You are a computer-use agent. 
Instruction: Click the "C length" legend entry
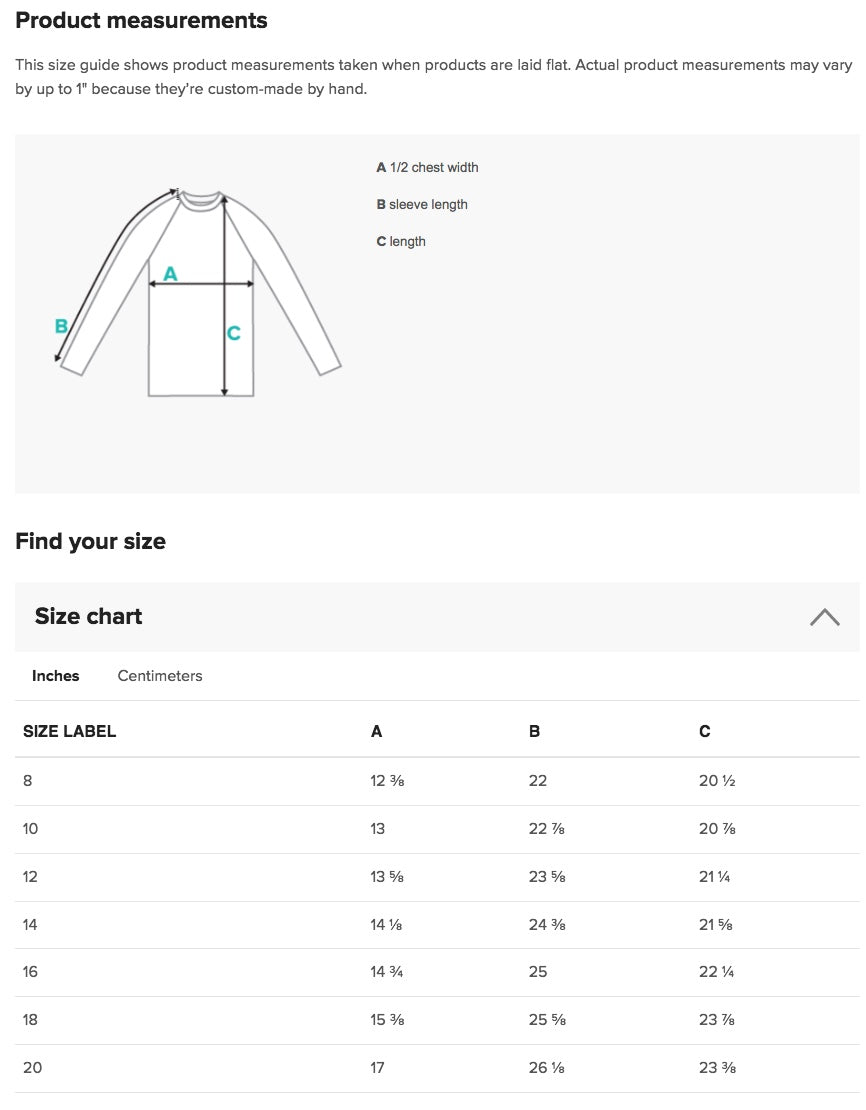pyautogui.click(x=401, y=242)
